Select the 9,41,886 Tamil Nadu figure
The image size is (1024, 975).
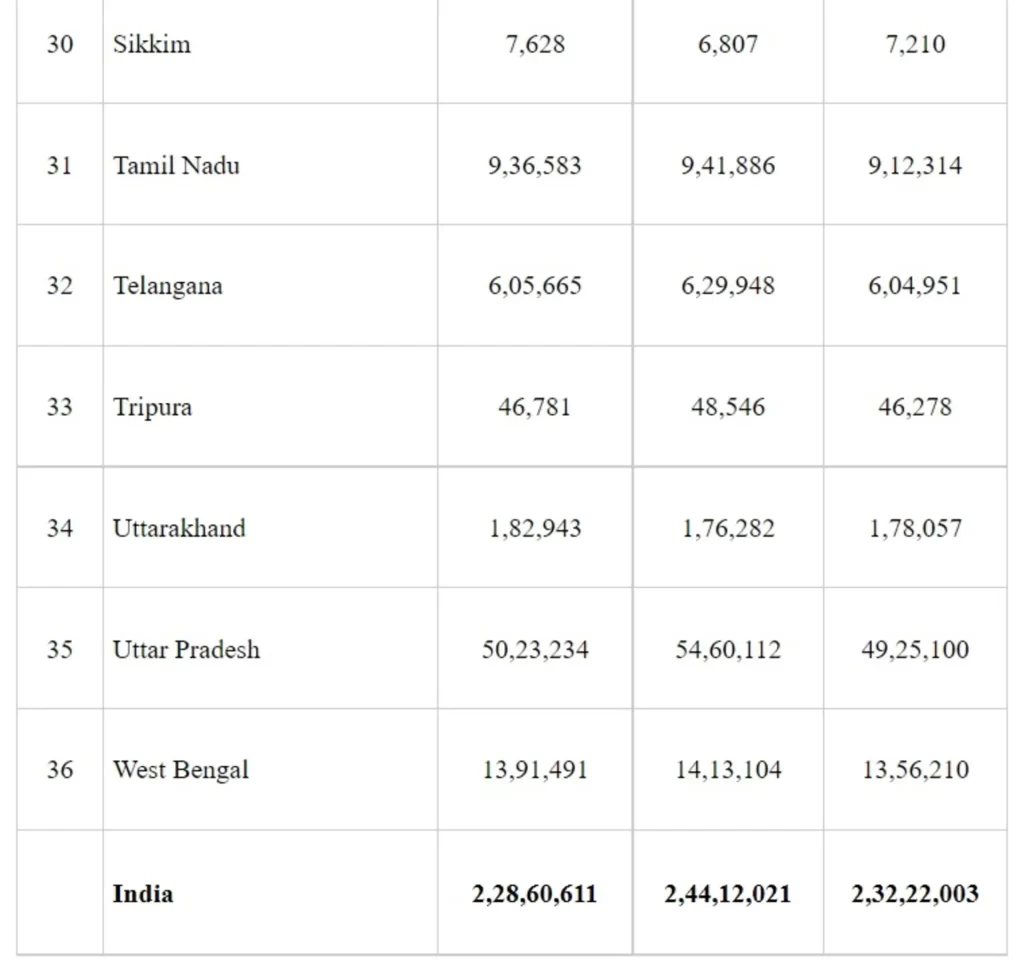(x=728, y=165)
